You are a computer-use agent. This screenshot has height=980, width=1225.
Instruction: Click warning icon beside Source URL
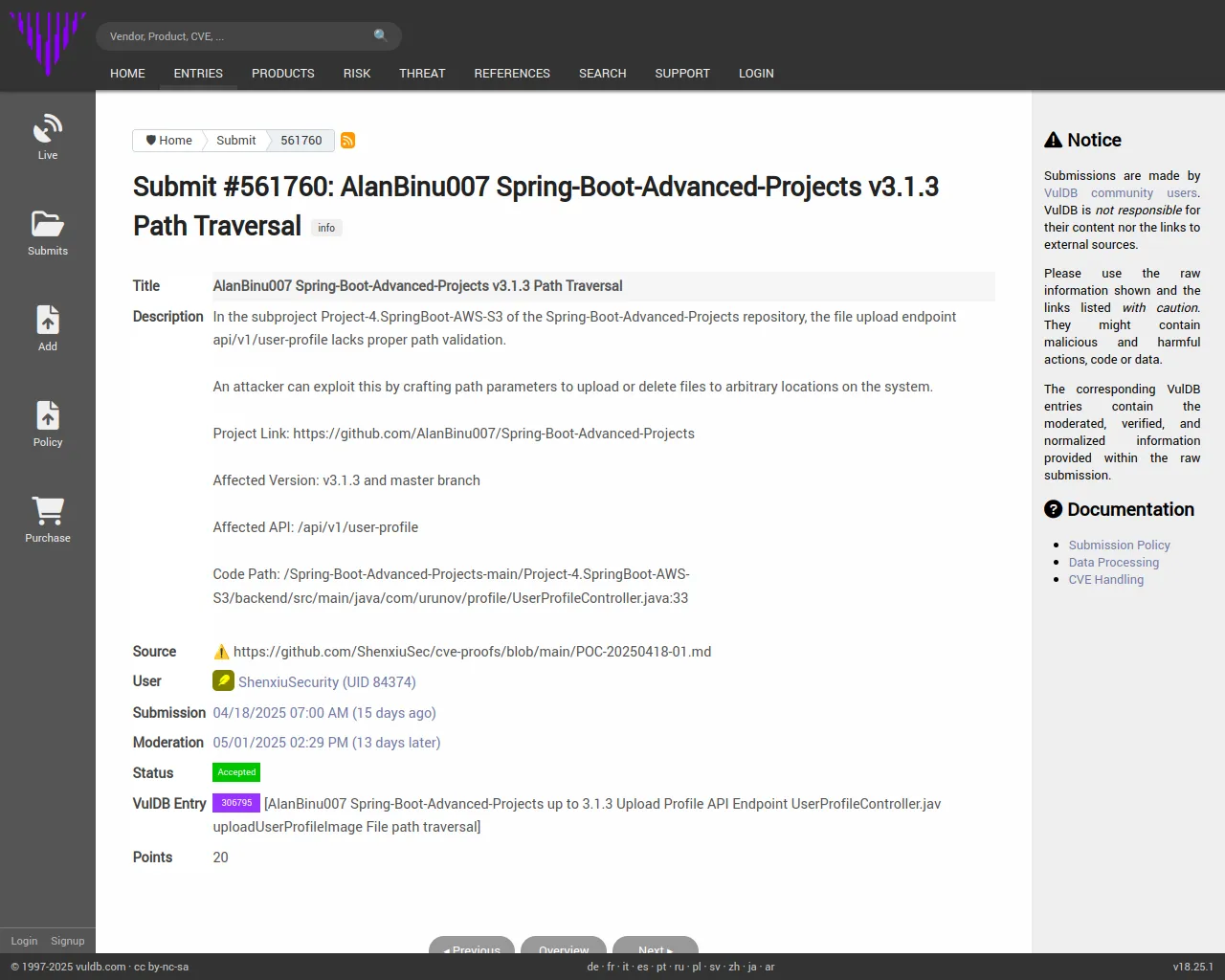221,652
